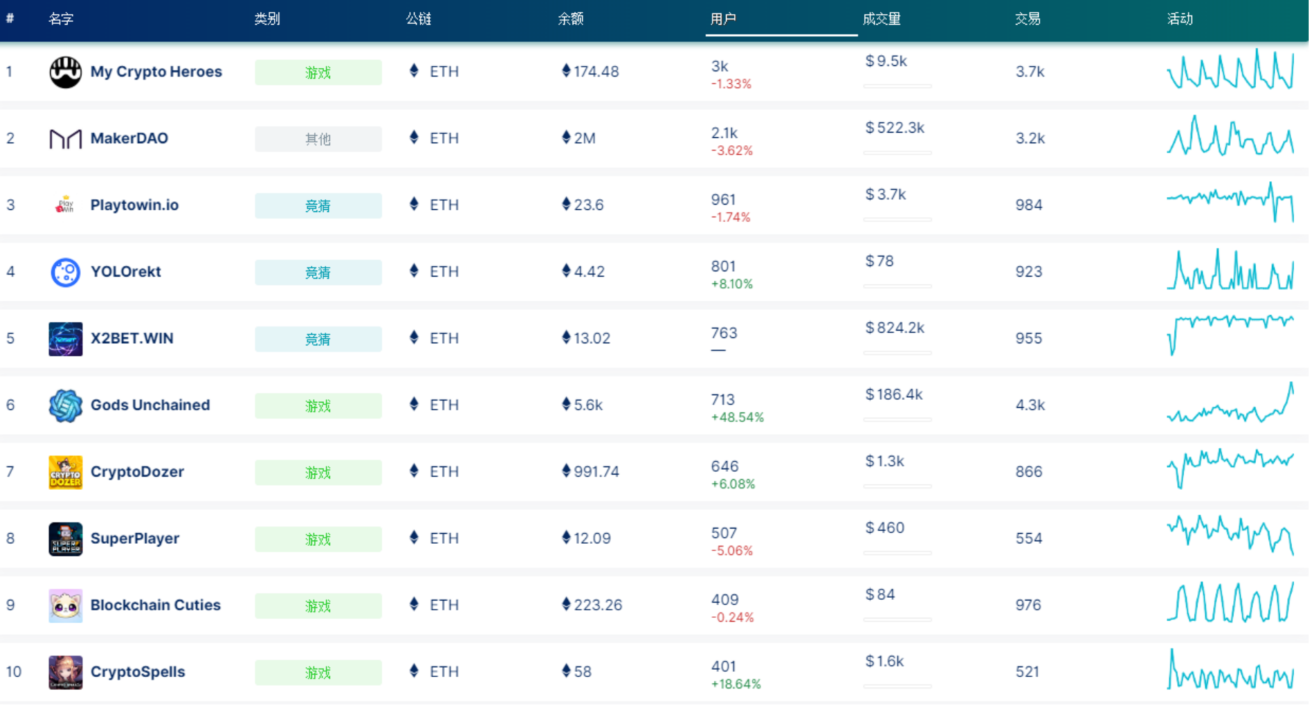View the X2BET.WIN activity sparkline
This screenshot has height=706, width=1309.
(1230, 335)
